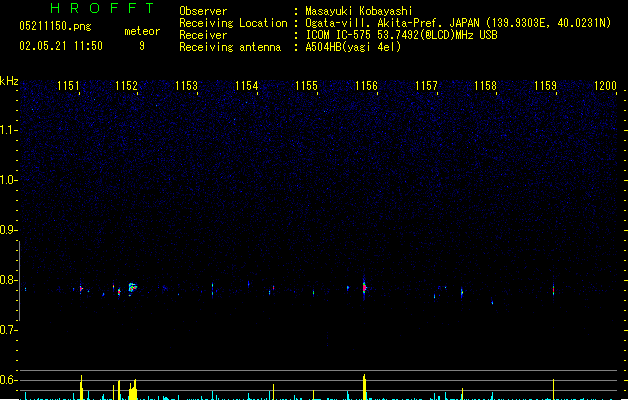This screenshot has width=629, height=400.
Task: Click the tall yellow power bar near 1156
Action: click(364, 387)
